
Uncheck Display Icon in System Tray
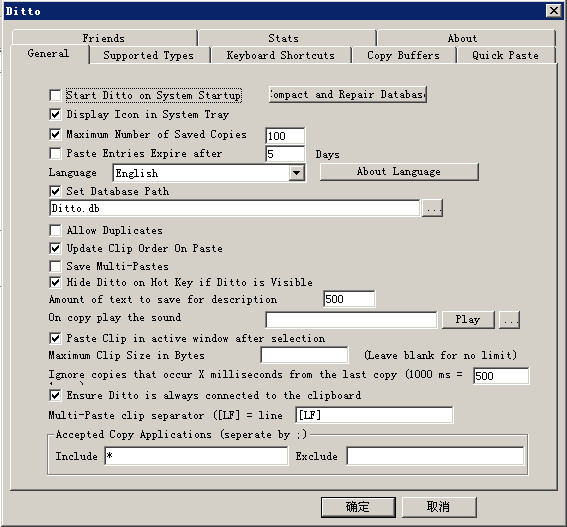(x=55, y=115)
